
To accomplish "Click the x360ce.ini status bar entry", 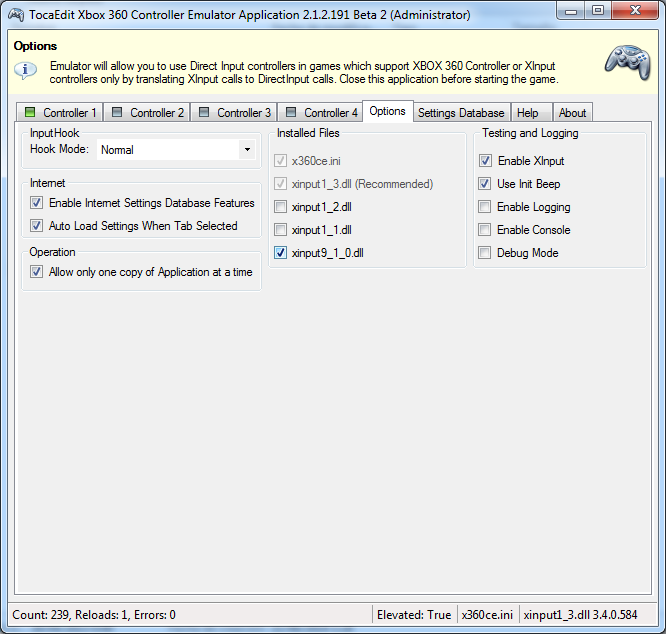I will click(x=487, y=614).
